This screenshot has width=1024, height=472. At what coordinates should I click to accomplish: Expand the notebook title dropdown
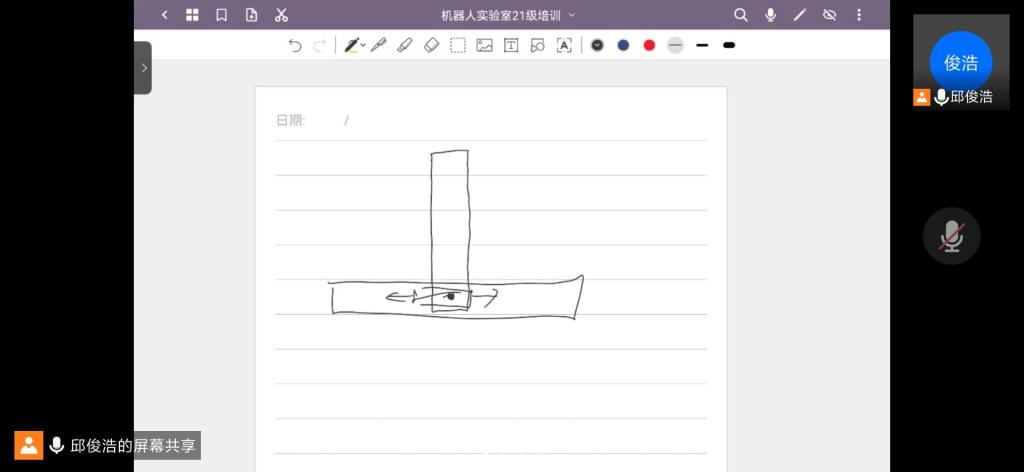pyautogui.click(x=572, y=15)
